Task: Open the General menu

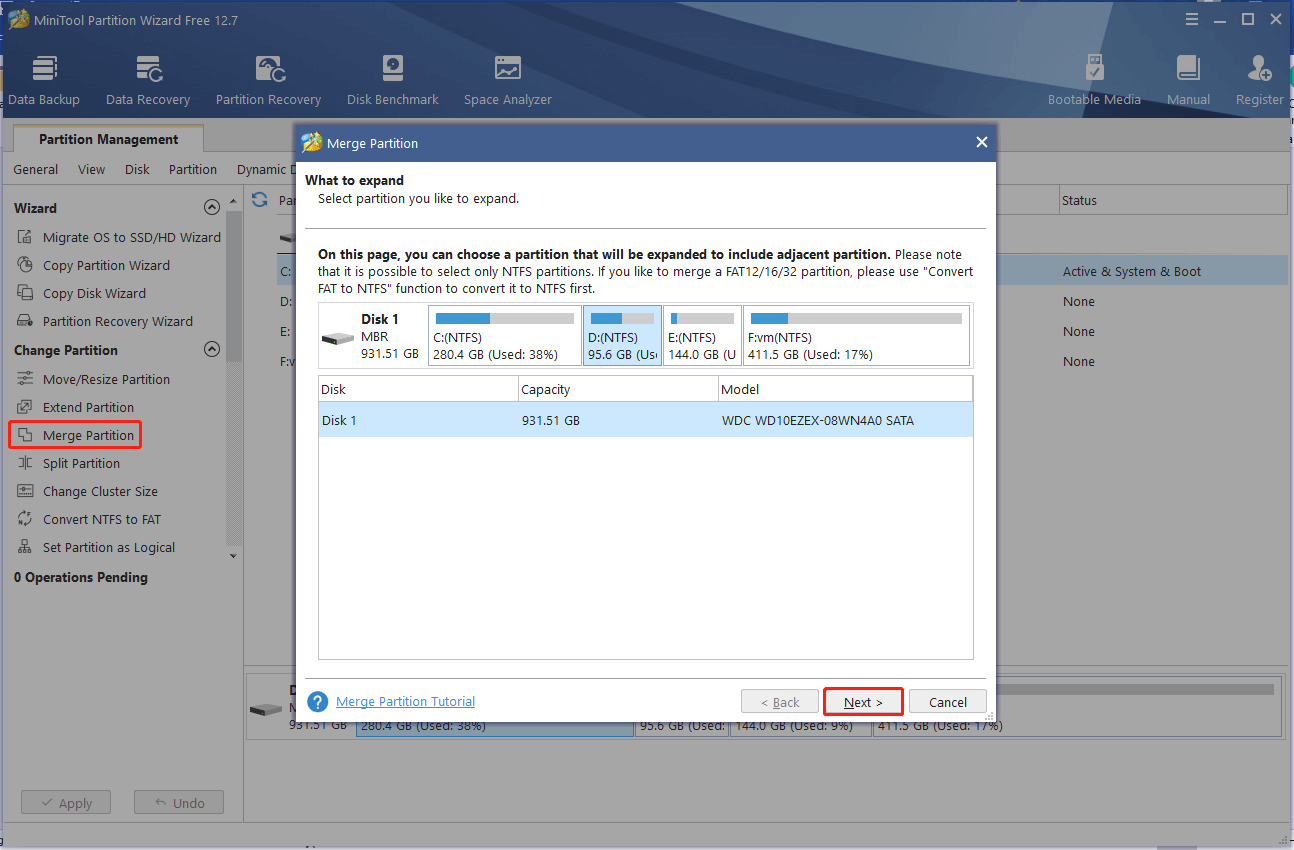Action: coord(36,169)
